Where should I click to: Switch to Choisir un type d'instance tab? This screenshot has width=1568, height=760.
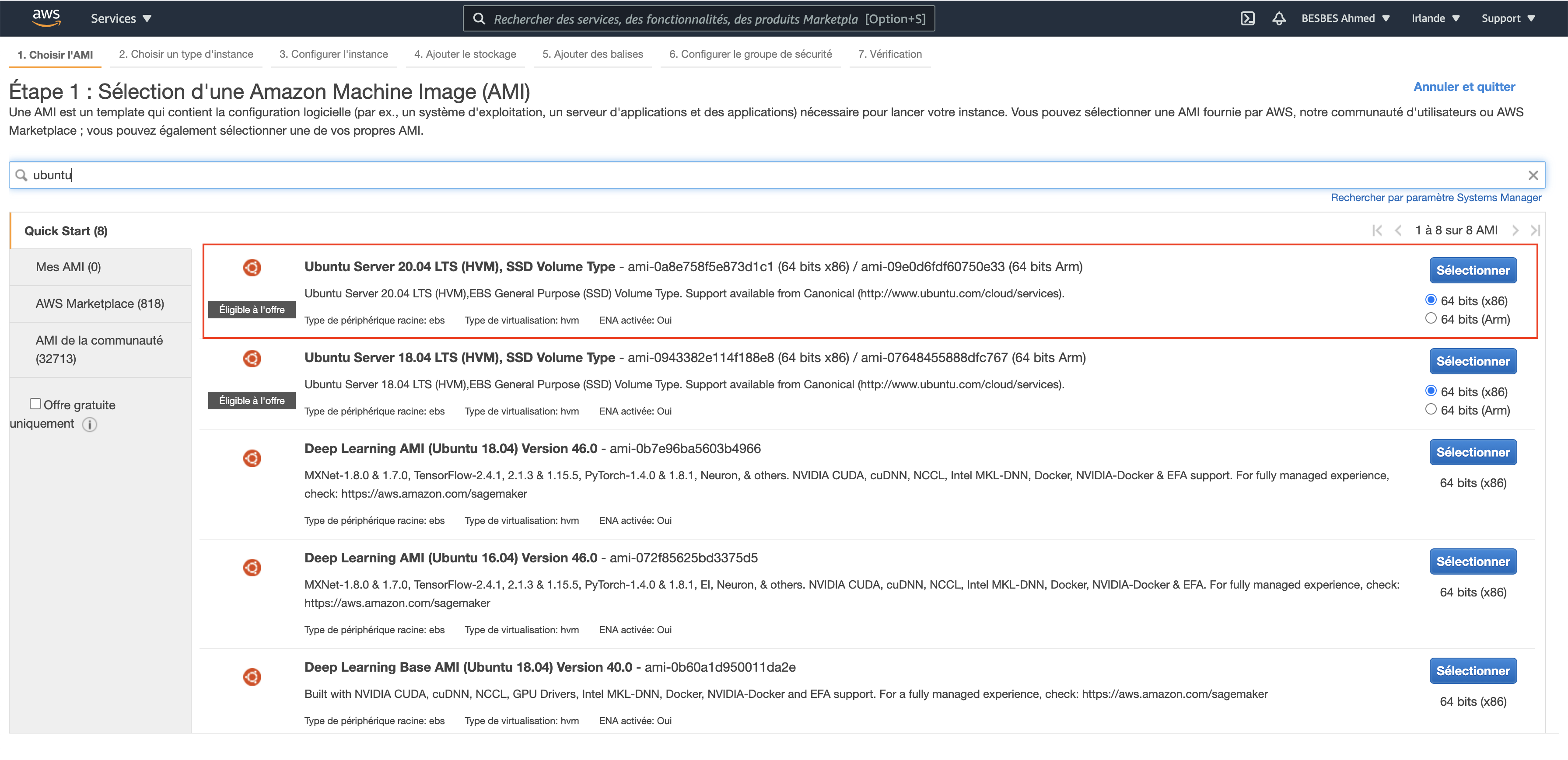(185, 54)
